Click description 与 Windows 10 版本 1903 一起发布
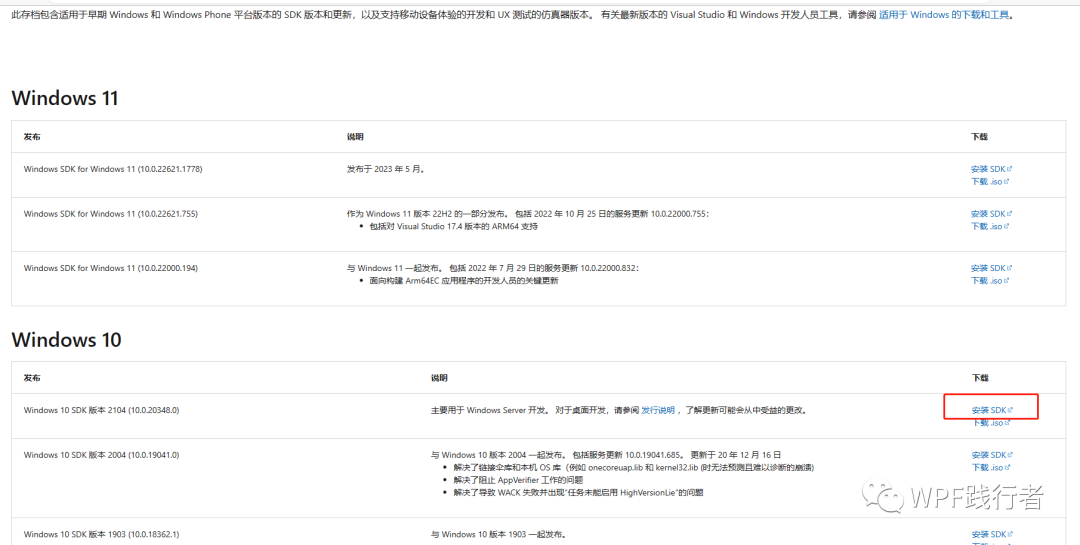 pyautogui.click(x=498, y=534)
